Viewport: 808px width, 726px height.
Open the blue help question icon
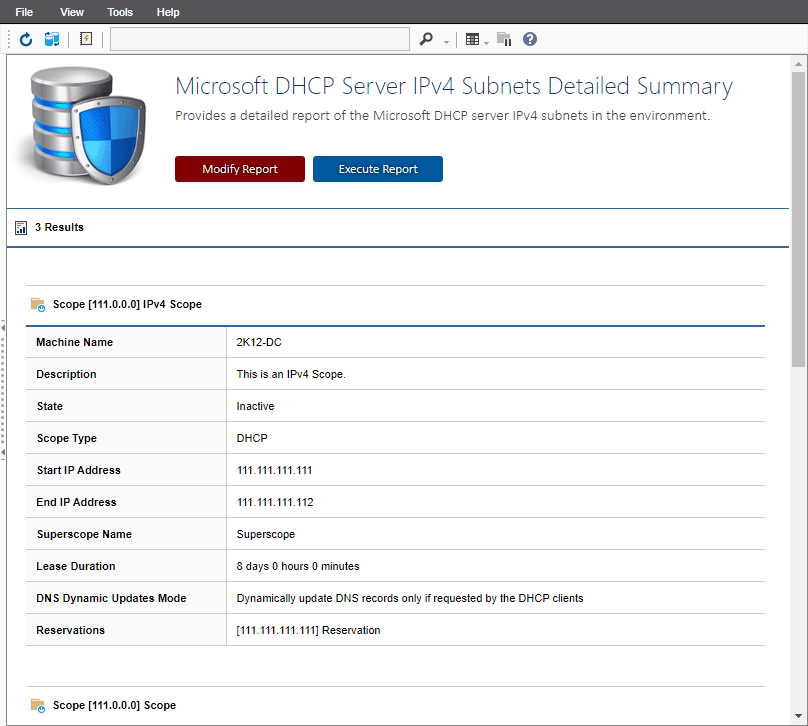530,39
